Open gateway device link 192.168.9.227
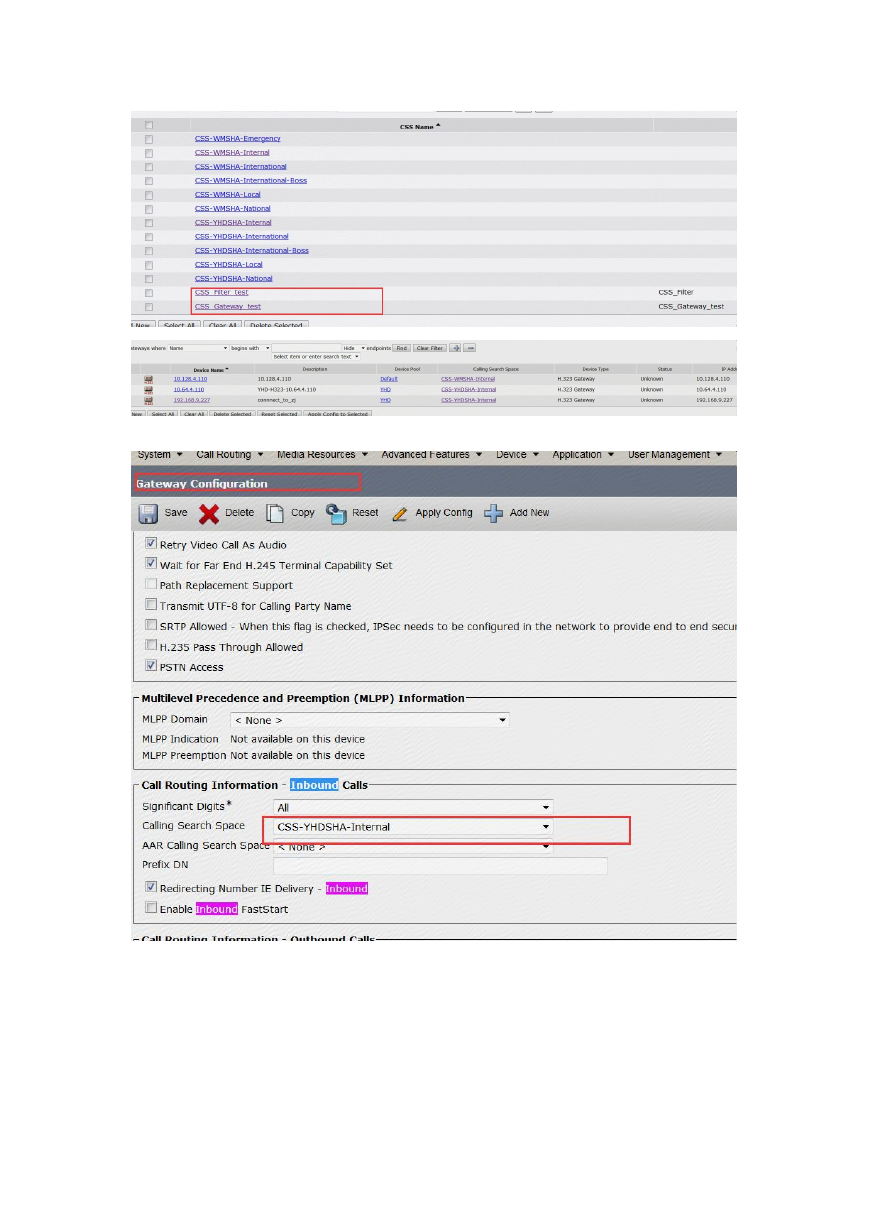Screen dimensions: 869x1228 [191, 400]
